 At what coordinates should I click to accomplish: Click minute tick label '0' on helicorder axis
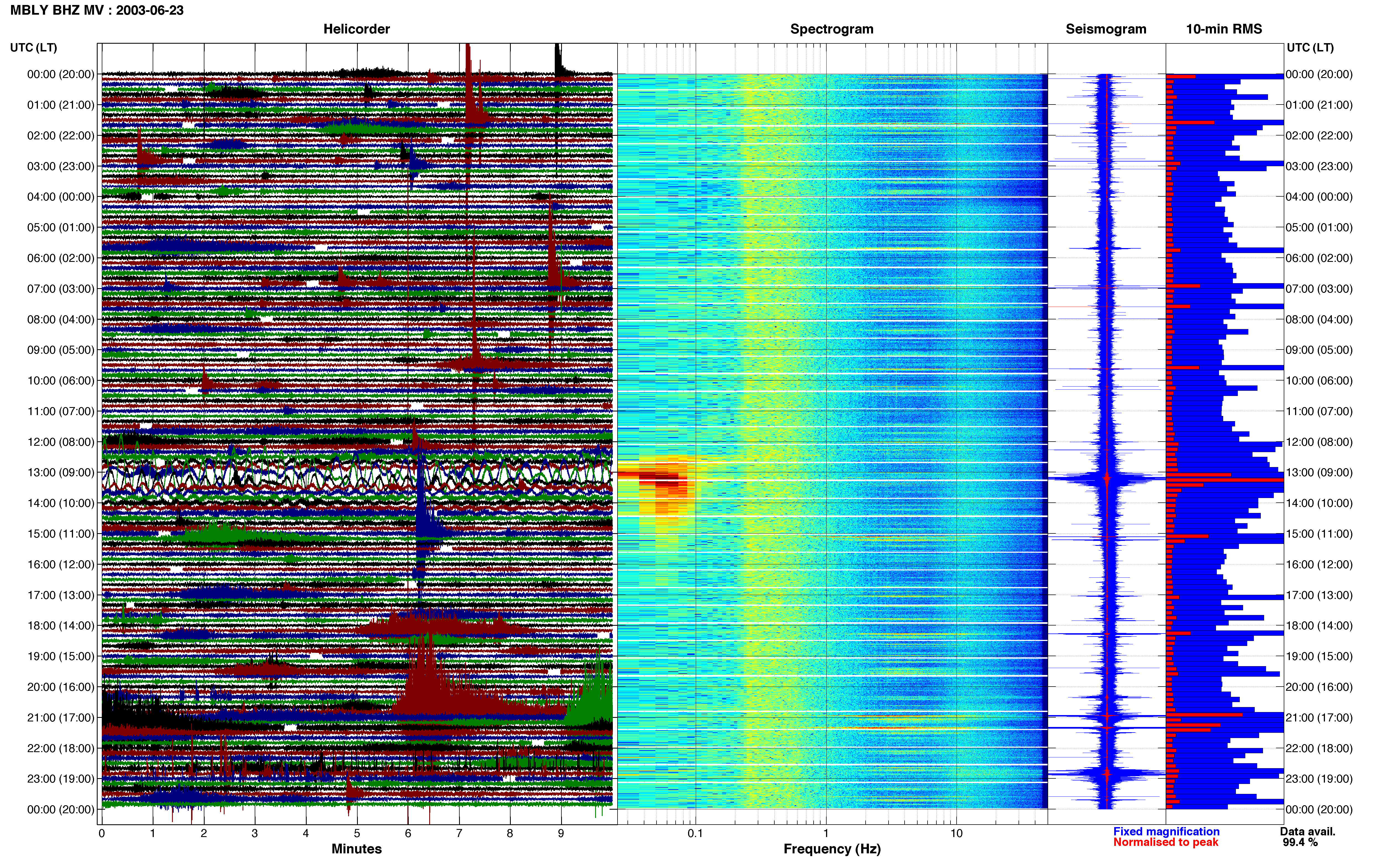click(101, 833)
